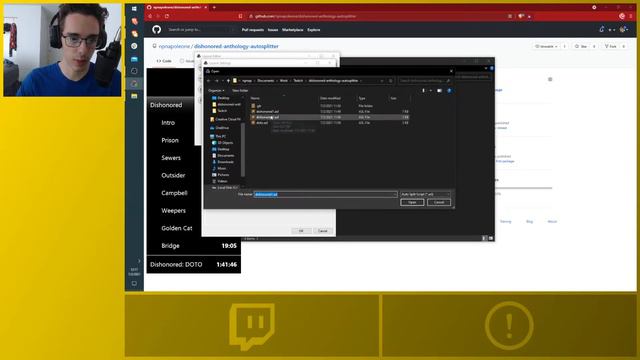640x360 pixels.
Task: Go up one folder level
Action: point(228,81)
